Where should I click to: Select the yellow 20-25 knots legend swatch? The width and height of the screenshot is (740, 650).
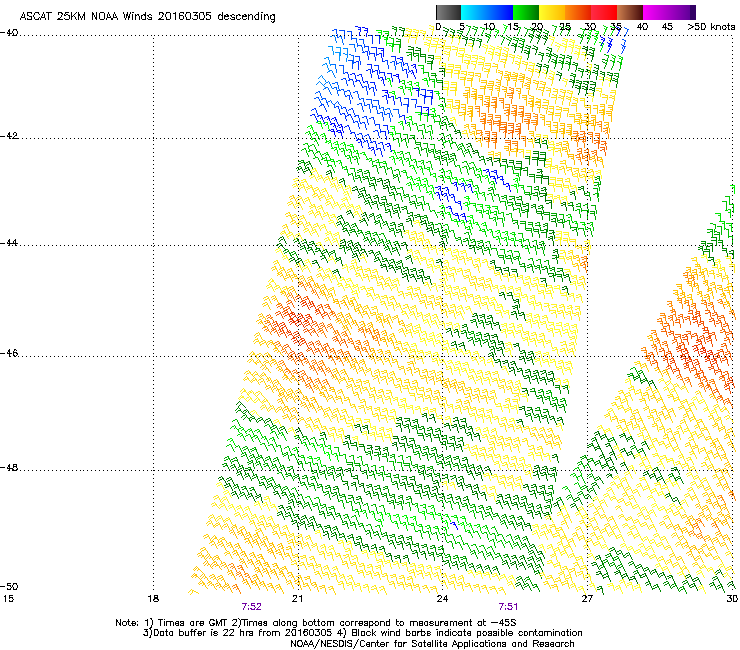point(552,12)
